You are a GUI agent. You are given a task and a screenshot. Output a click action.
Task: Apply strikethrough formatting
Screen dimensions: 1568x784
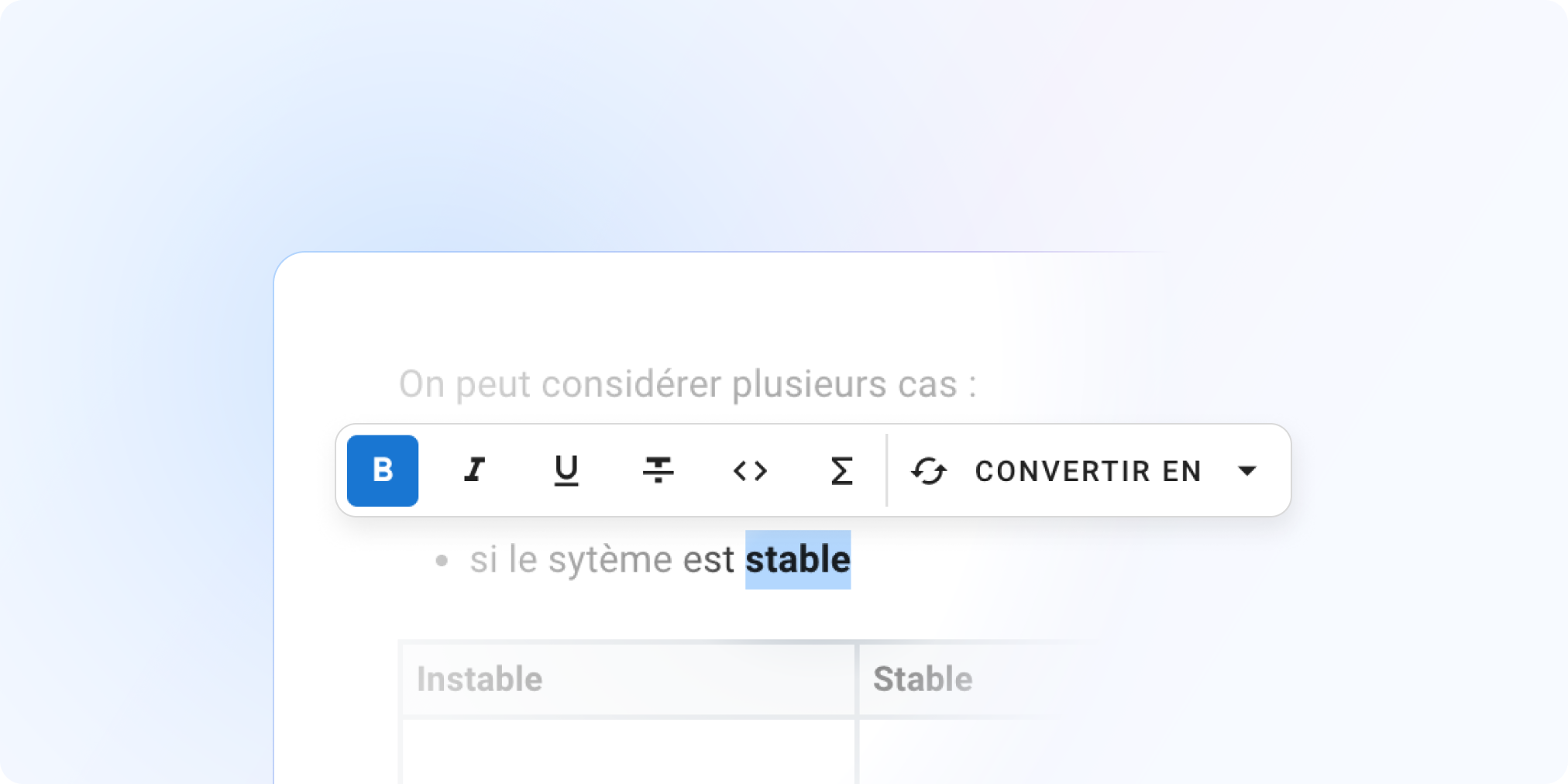pyautogui.click(x=658, y=470)
